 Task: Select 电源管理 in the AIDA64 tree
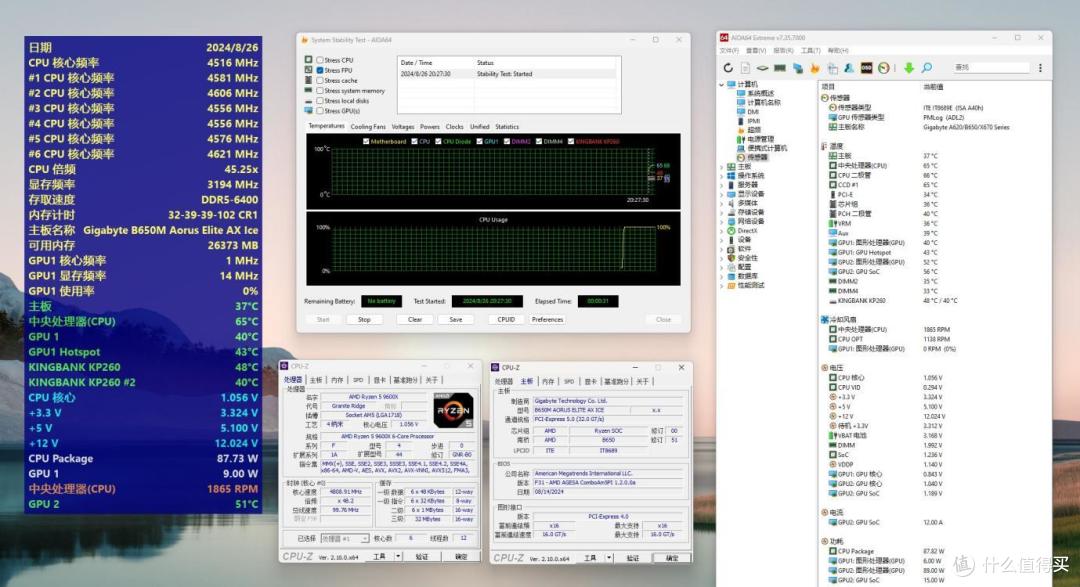pyautogui.click(x=760, y=138)
